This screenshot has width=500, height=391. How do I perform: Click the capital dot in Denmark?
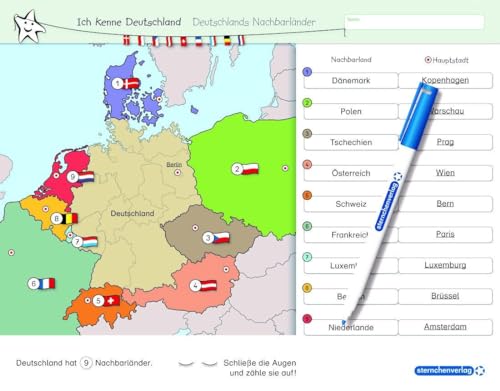pos(159,99)
